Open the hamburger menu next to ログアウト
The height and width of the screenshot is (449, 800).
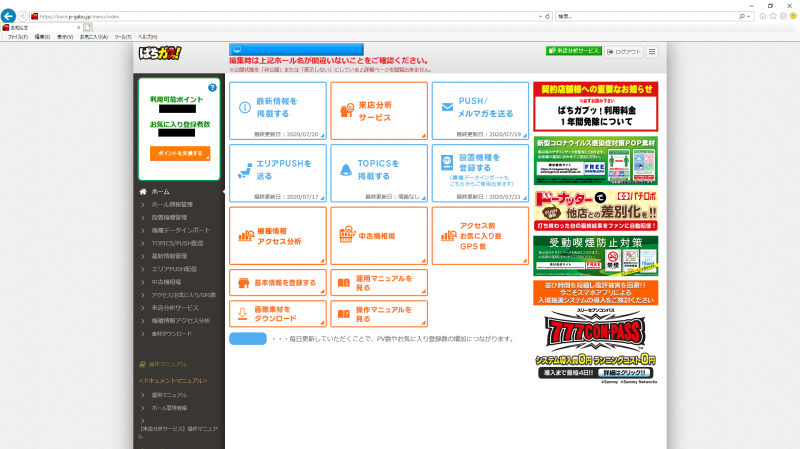pos(653,51)
